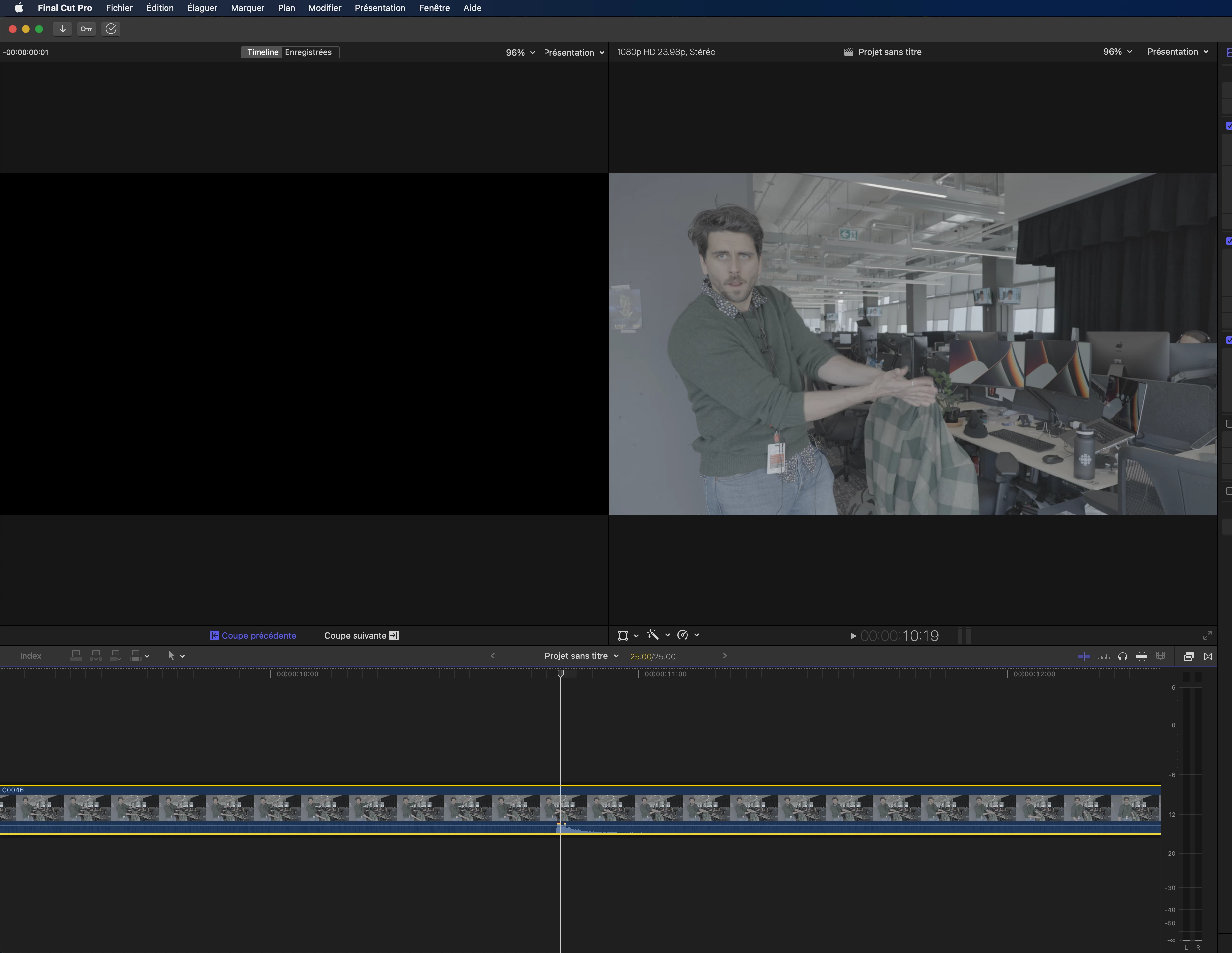
Task: Switch to the Enregistrées tab
Action: coord(308,52)
